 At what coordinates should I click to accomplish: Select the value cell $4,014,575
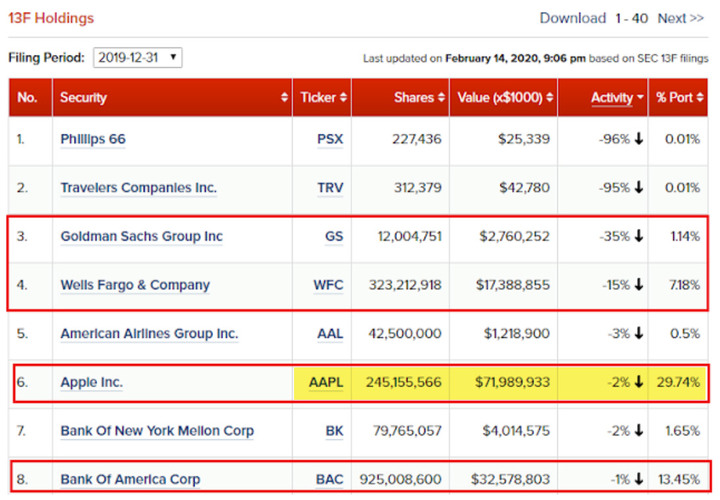[516, 431]
